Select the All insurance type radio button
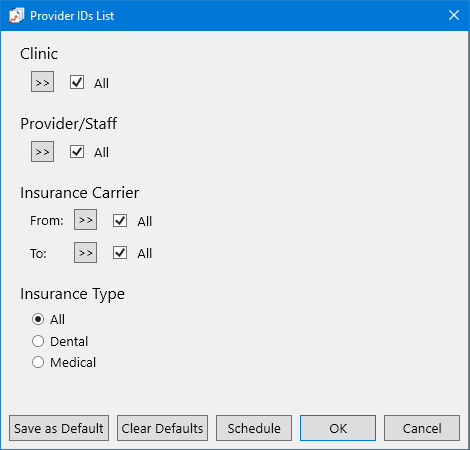470x450 pixels. (38, 319)
